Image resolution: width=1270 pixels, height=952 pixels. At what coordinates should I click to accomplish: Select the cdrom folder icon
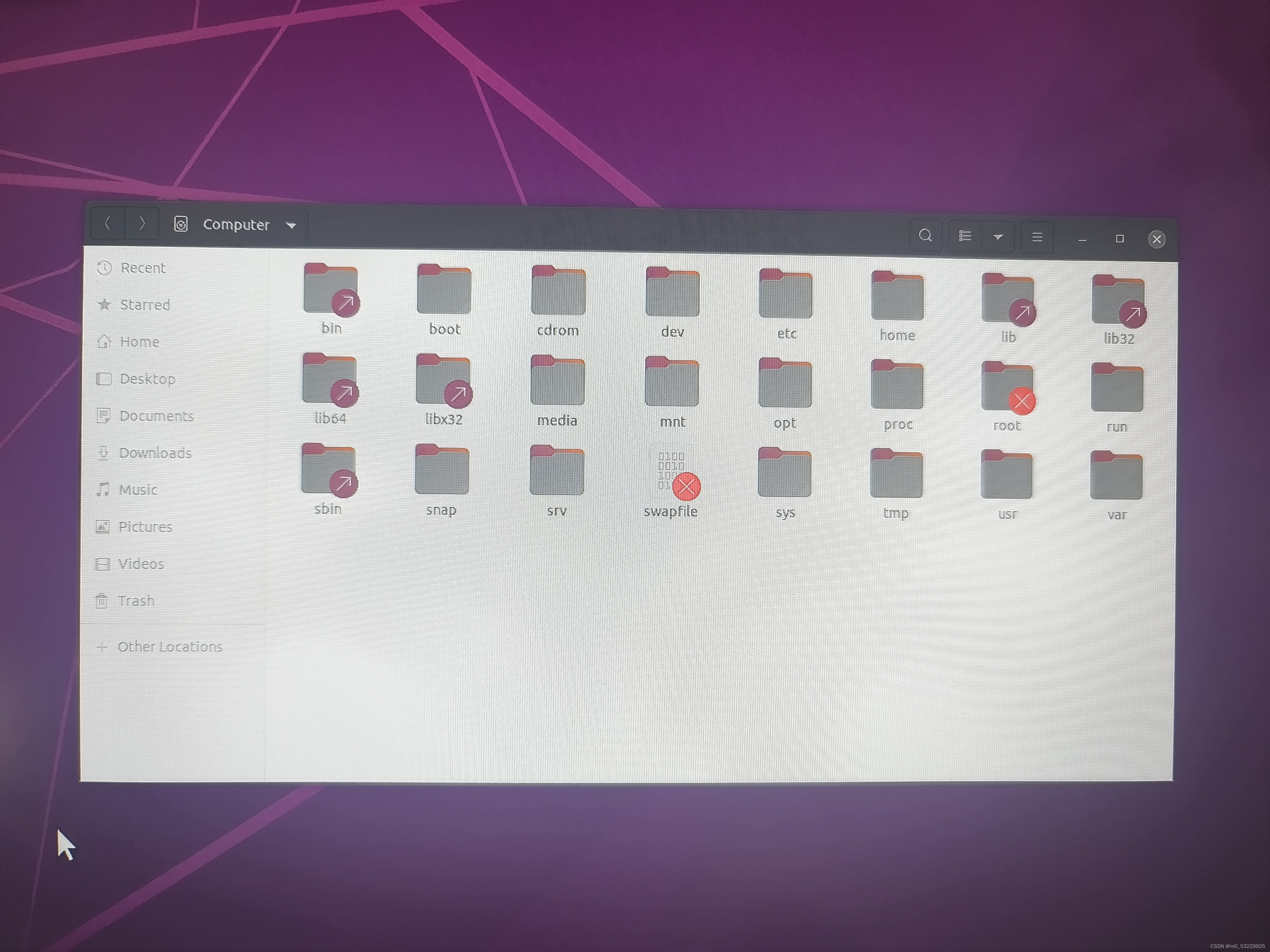[x=558, y=291]
